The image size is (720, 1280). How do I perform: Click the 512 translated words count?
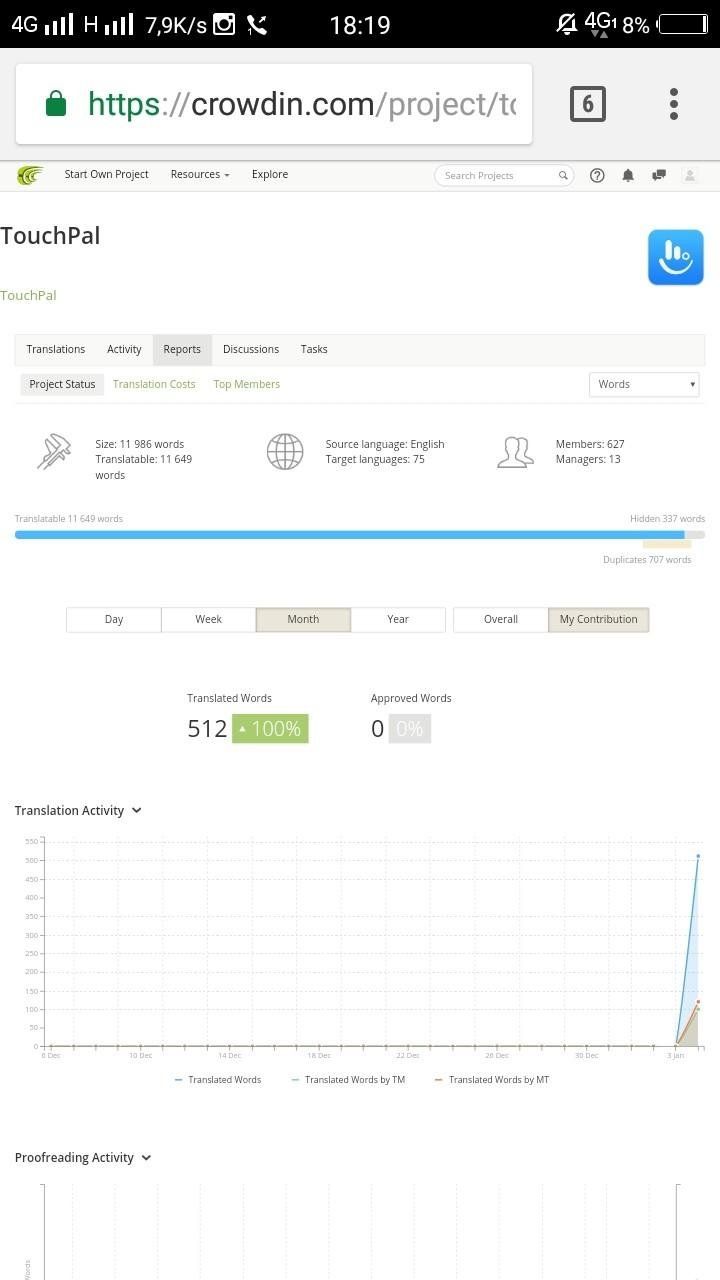tap(207, 729)
